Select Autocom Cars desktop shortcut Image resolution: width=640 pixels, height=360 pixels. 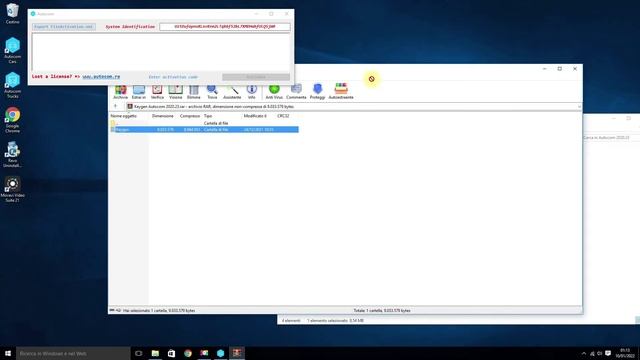(x=12, y=50)
